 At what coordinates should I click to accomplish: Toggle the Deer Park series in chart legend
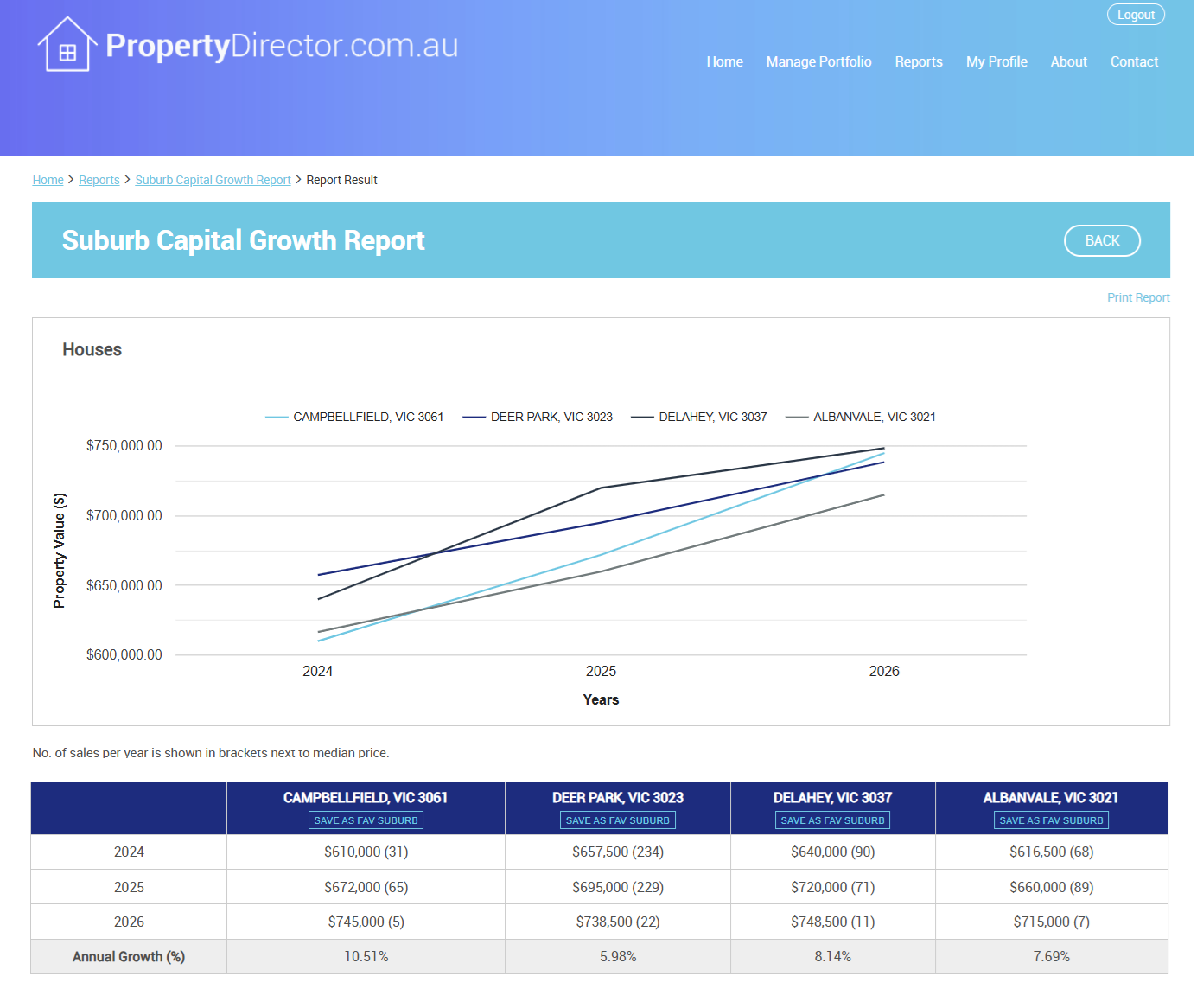(538, 417)
